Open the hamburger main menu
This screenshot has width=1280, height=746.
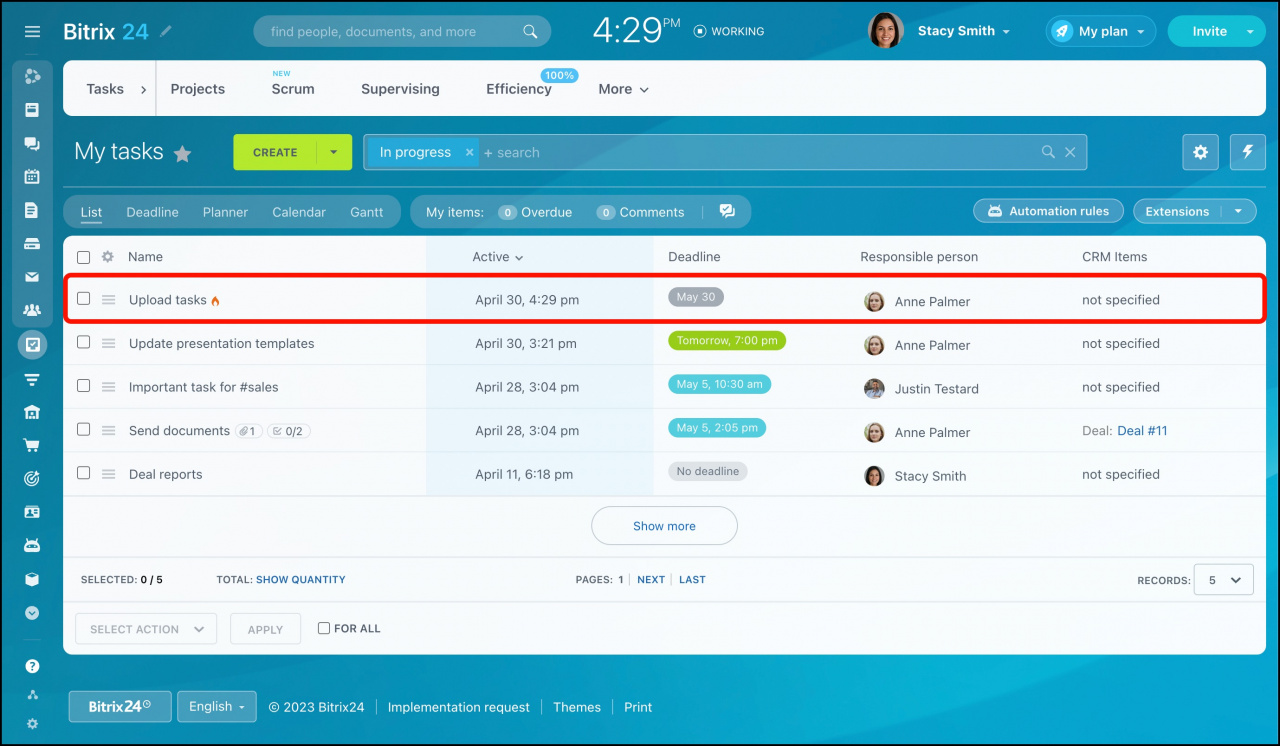point(32,32)
